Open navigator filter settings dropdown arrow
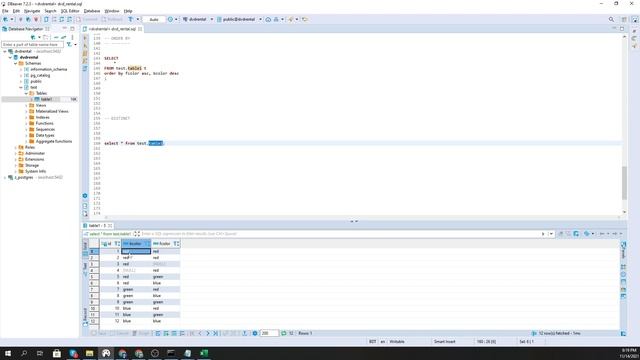 click(x=76, y=44)
